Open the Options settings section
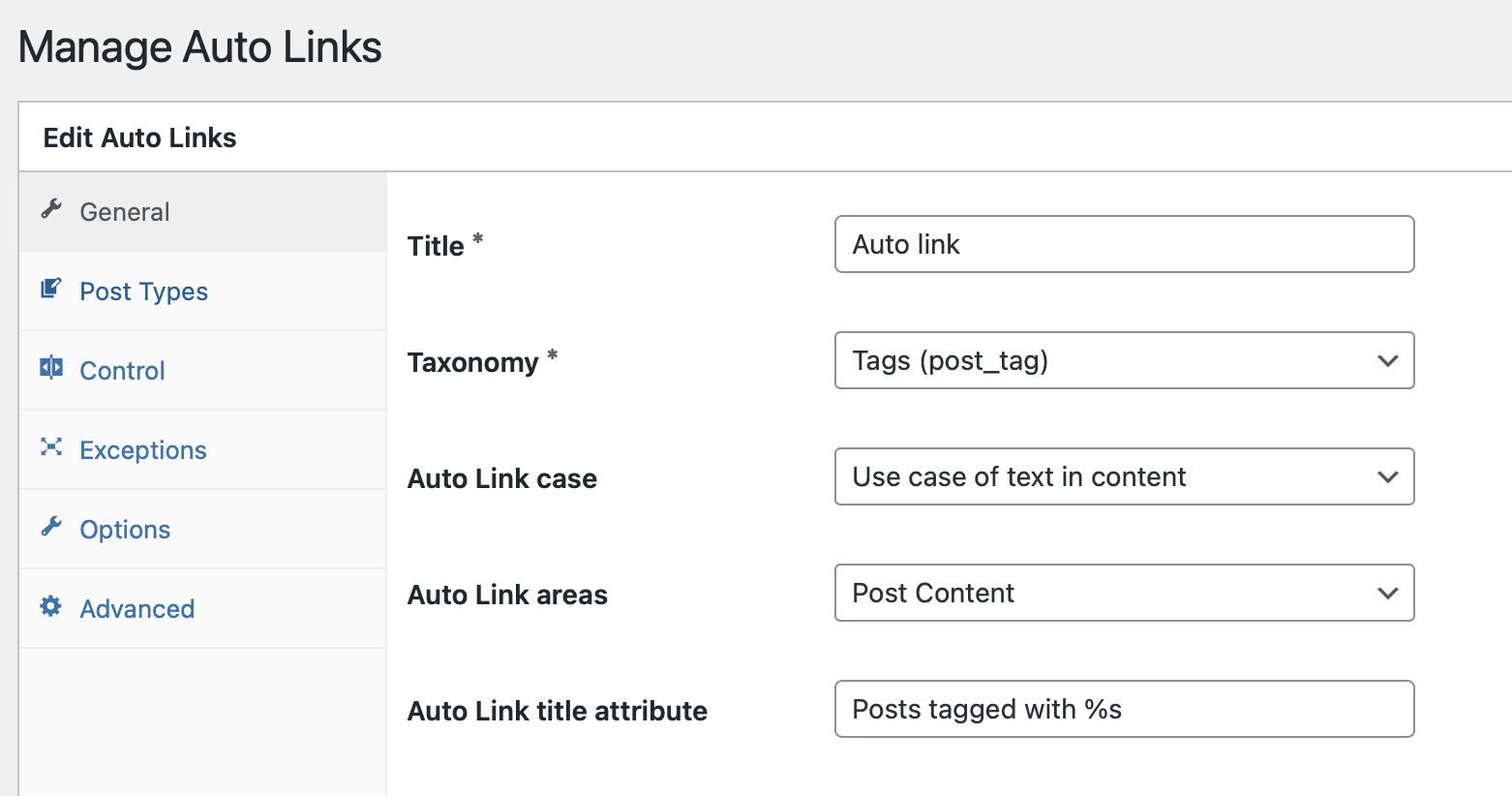 (124, 529)
